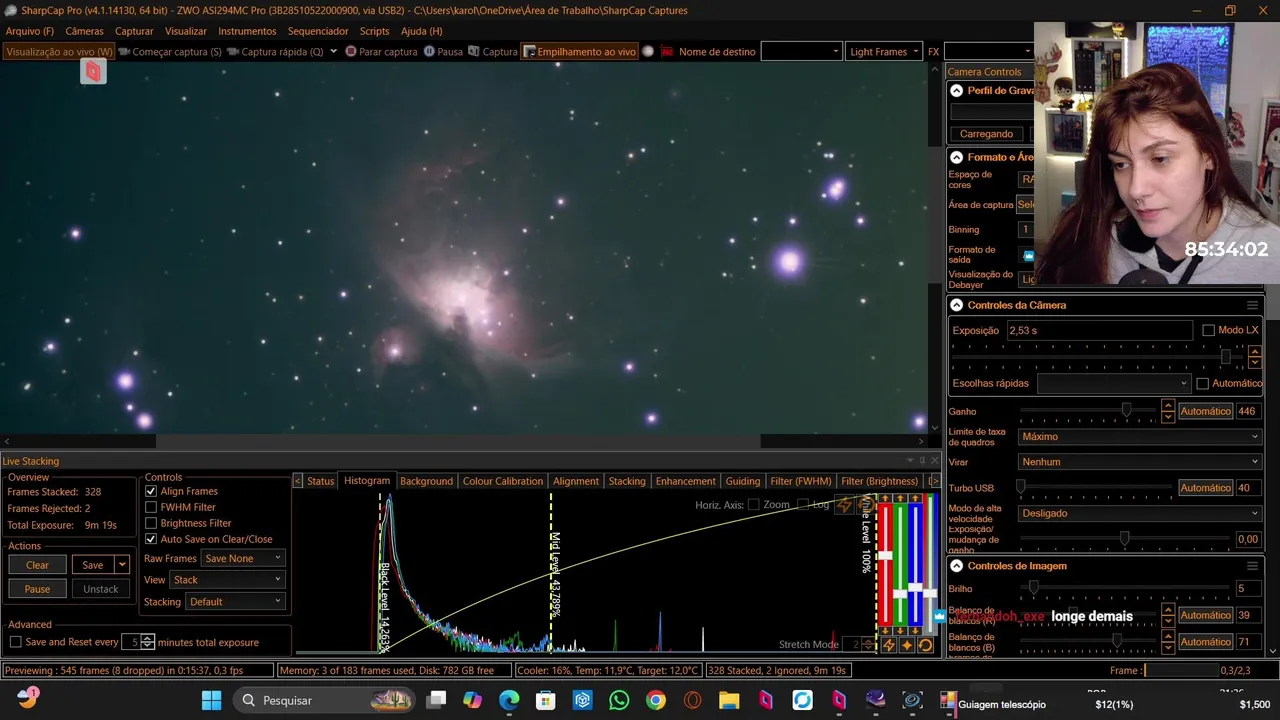Viewport: 1280px width, 720px height.
Task: Click the Pause button in Live Stacking
Action: 37,589
